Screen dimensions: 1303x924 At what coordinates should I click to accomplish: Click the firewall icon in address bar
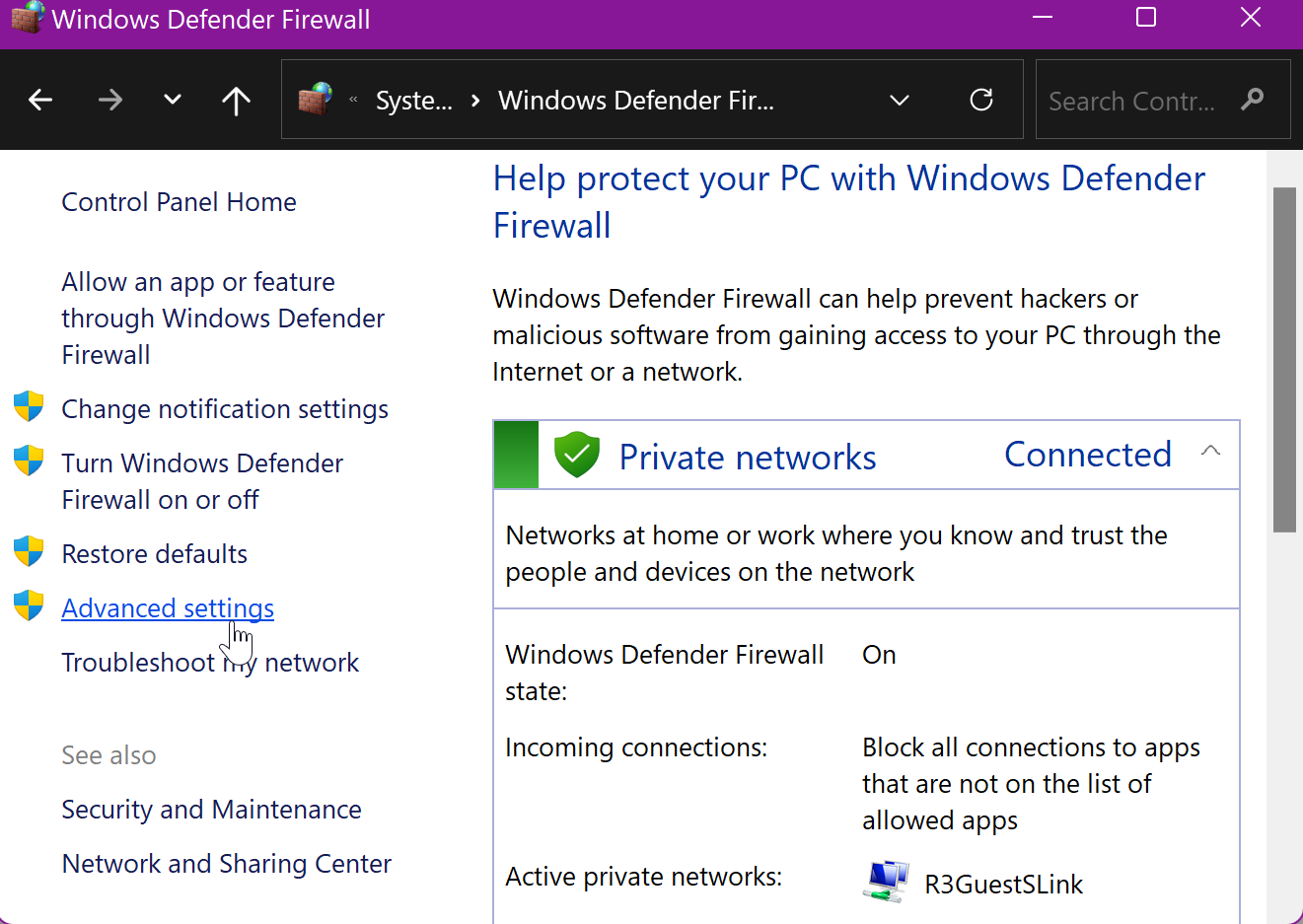coord(316,99)
